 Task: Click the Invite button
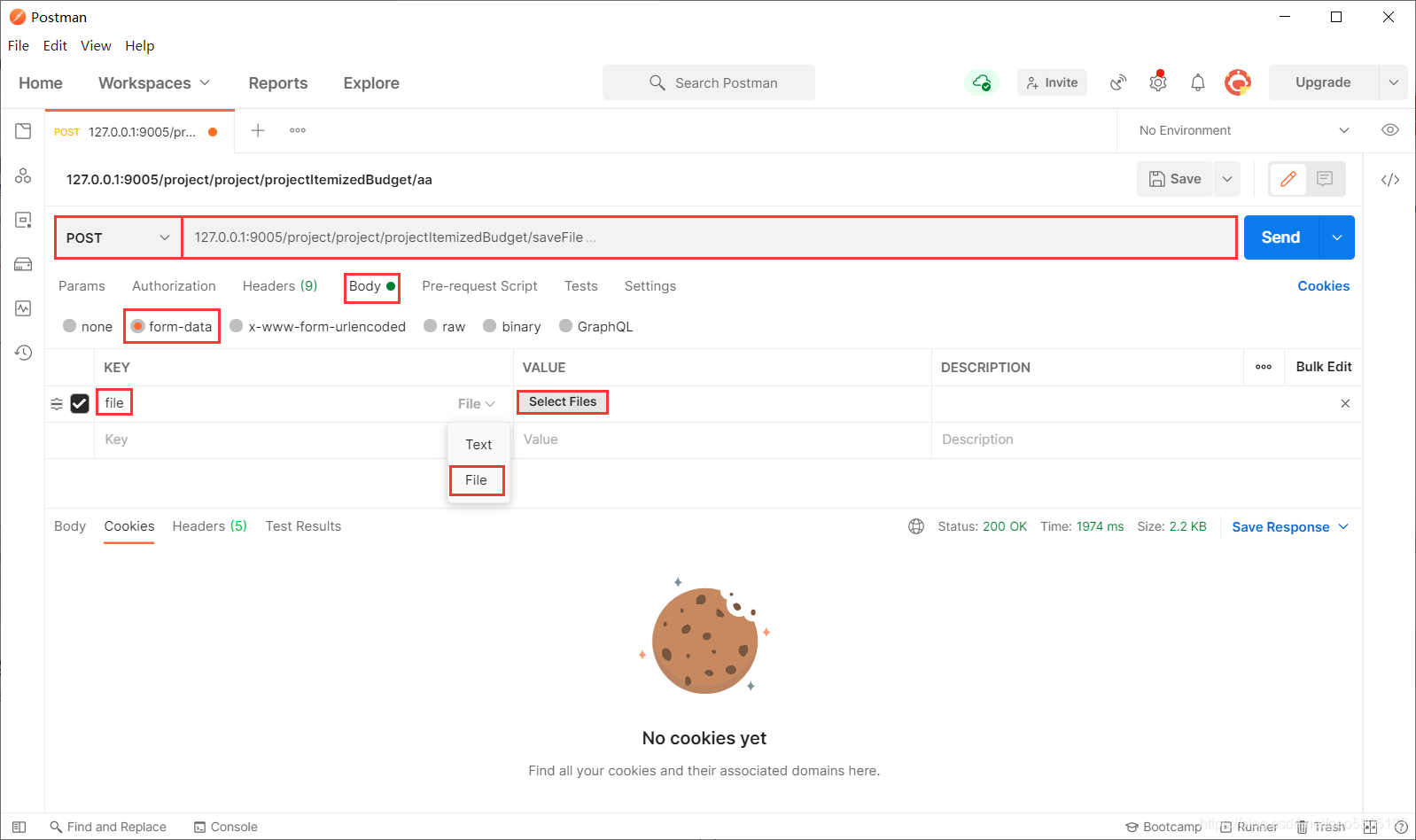(x=1052, y=82)
